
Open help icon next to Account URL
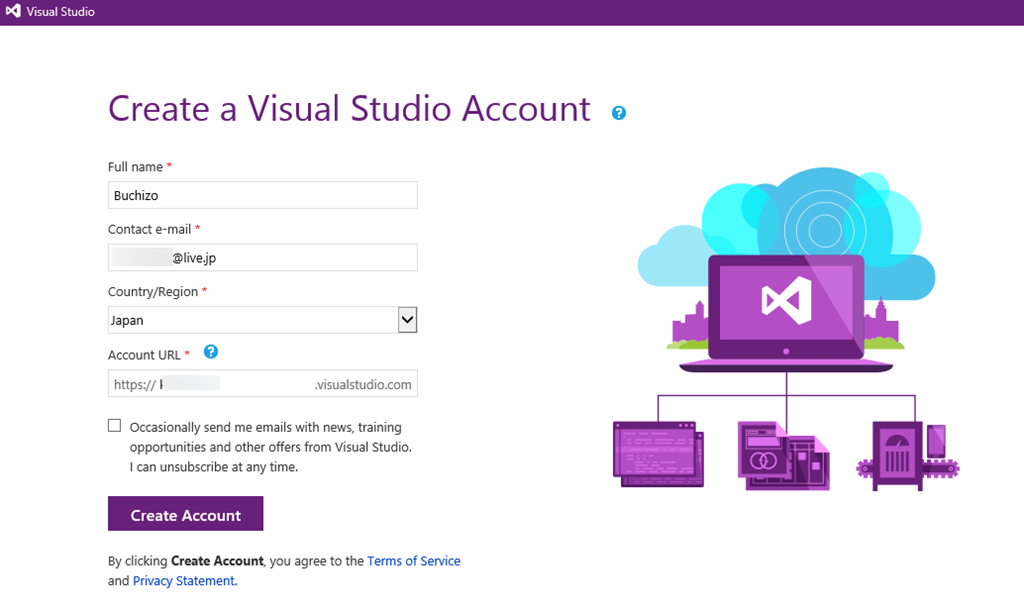[210, 352]
